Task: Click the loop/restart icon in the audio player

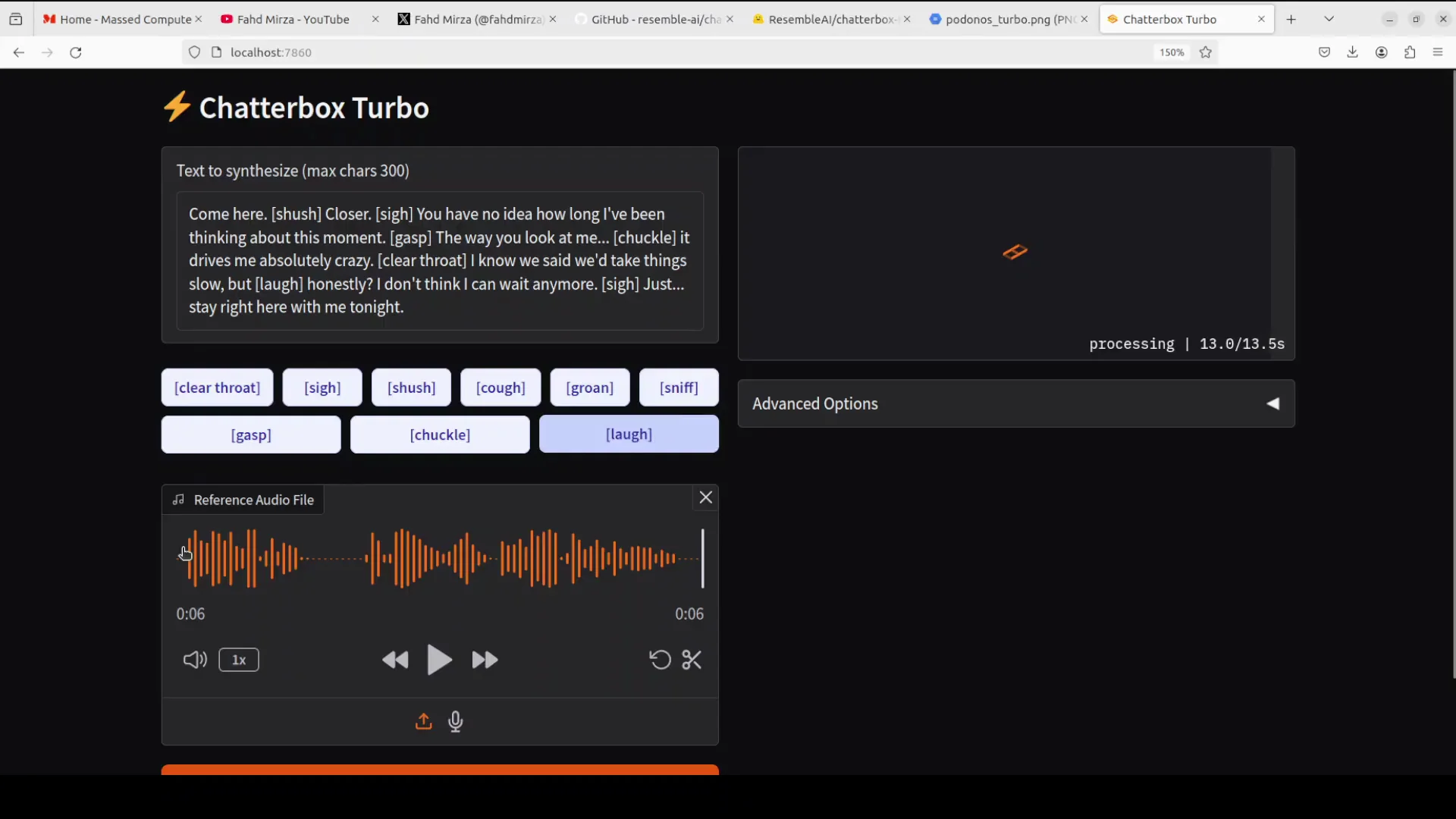Action: coord(659,660)
